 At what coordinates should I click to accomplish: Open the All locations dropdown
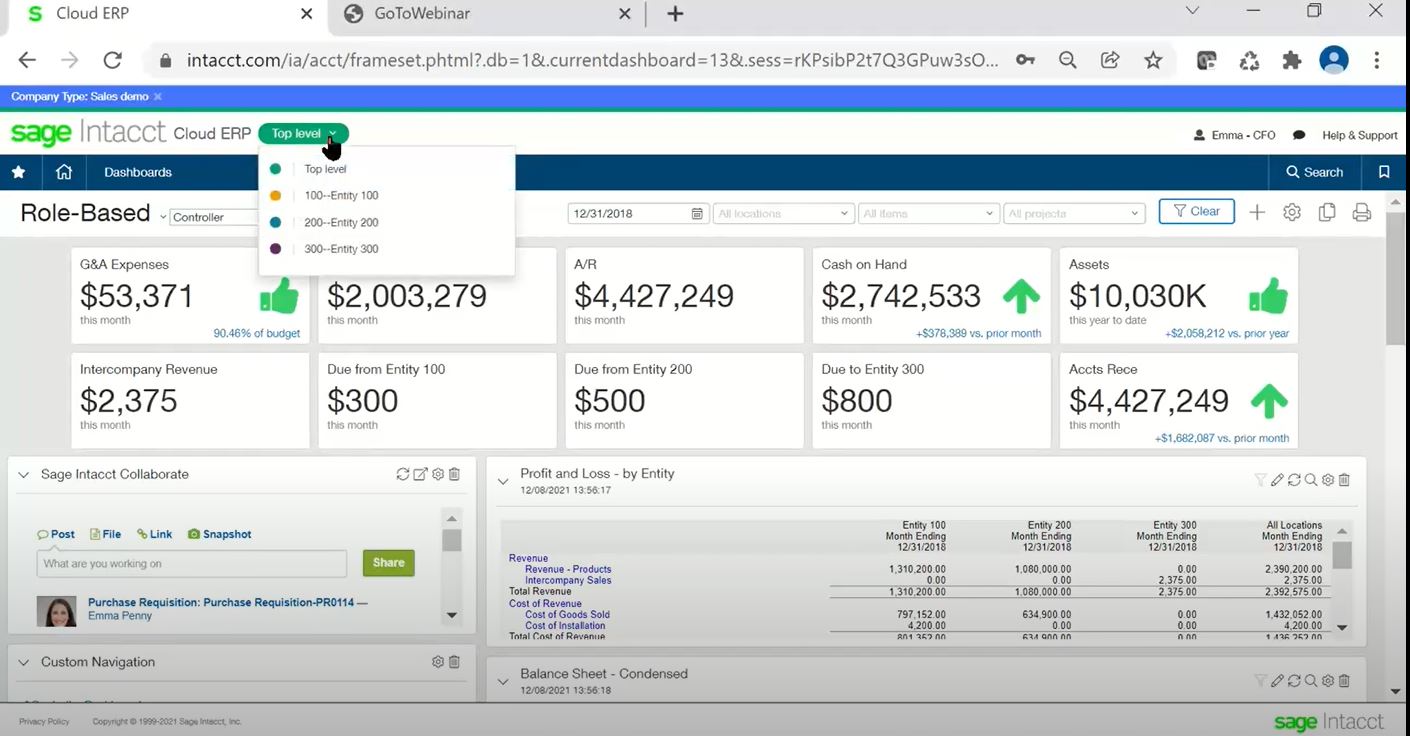[783, 213]
